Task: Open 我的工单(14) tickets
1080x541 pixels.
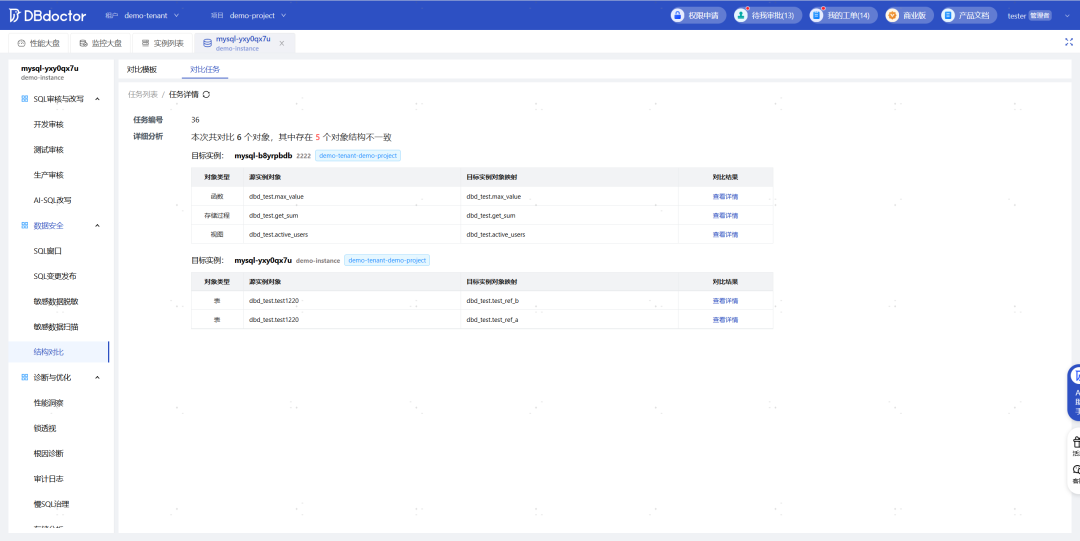Action: [843, 15]
